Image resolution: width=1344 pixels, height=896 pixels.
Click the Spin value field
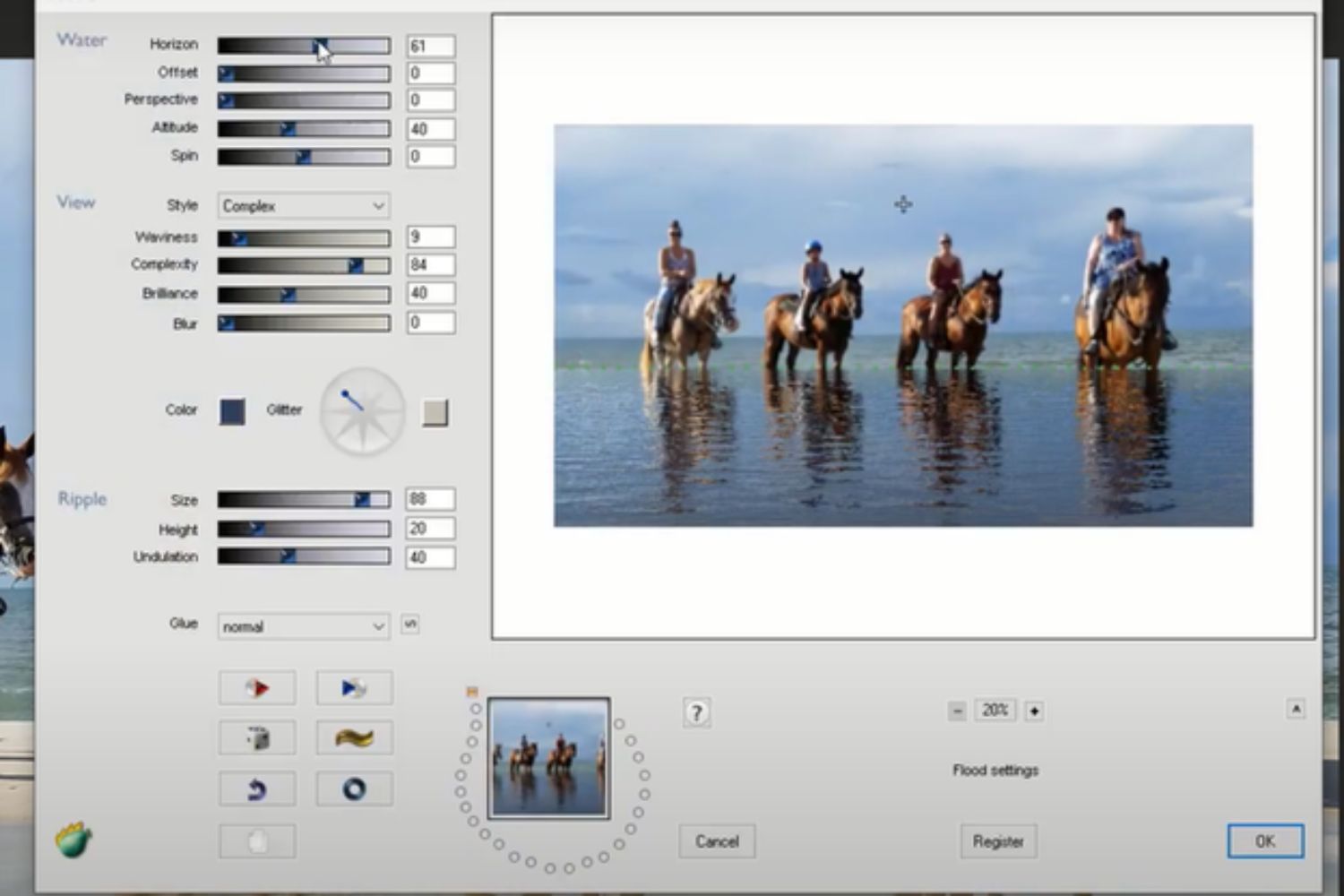pyautogui.click(x=430, y=157)
